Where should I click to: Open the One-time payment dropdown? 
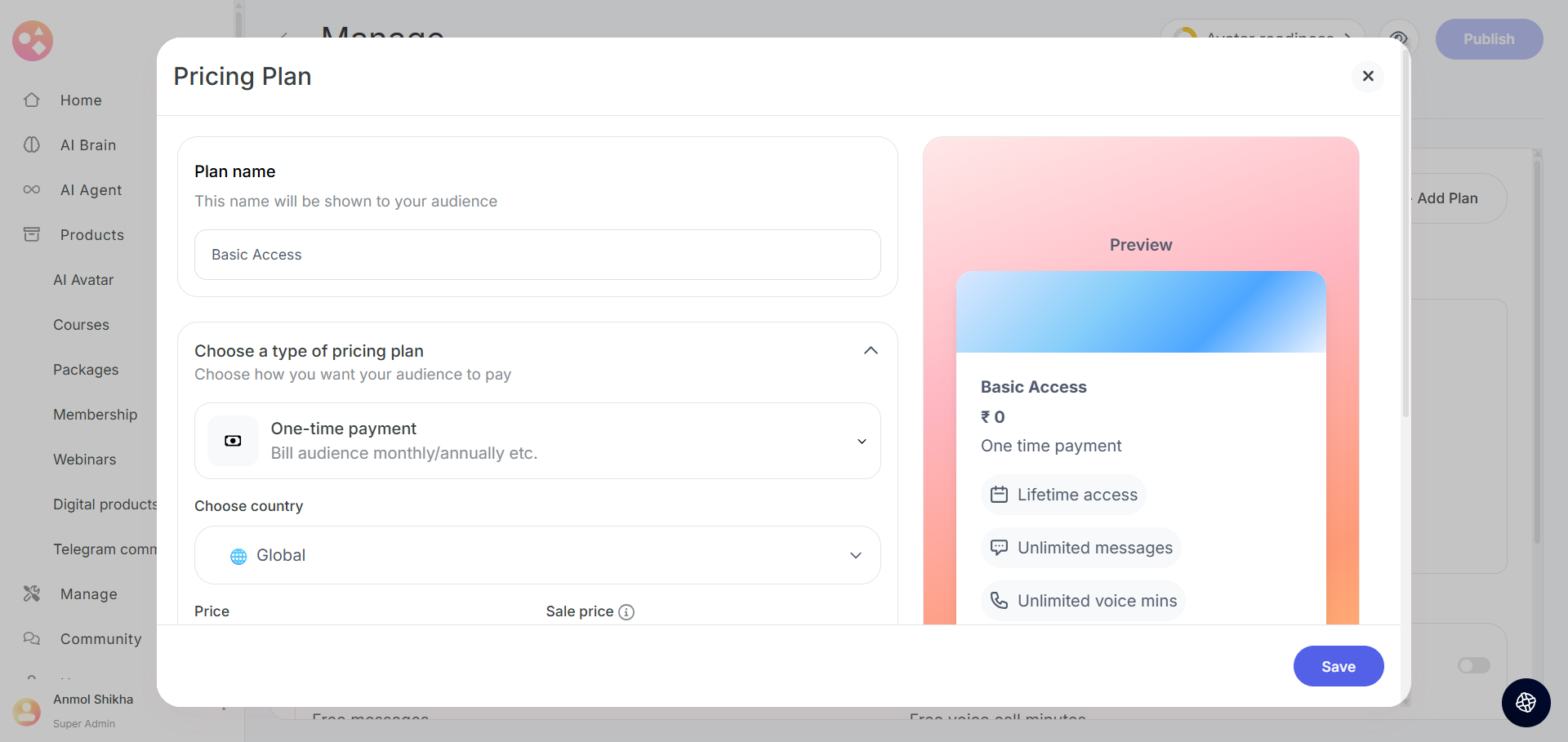(537, 441)
